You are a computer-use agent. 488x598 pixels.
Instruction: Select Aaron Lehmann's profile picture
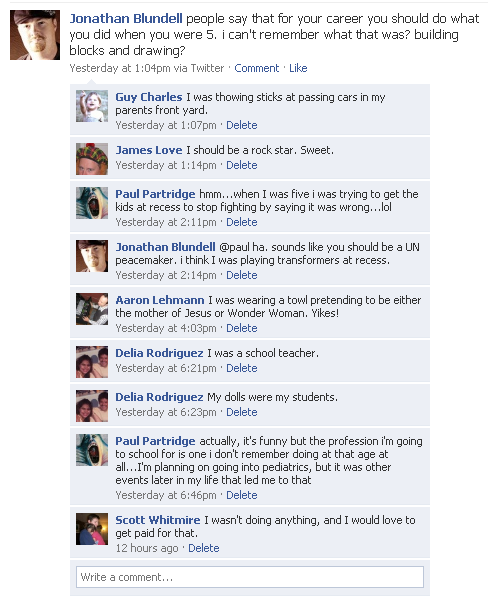pos(92,309)
